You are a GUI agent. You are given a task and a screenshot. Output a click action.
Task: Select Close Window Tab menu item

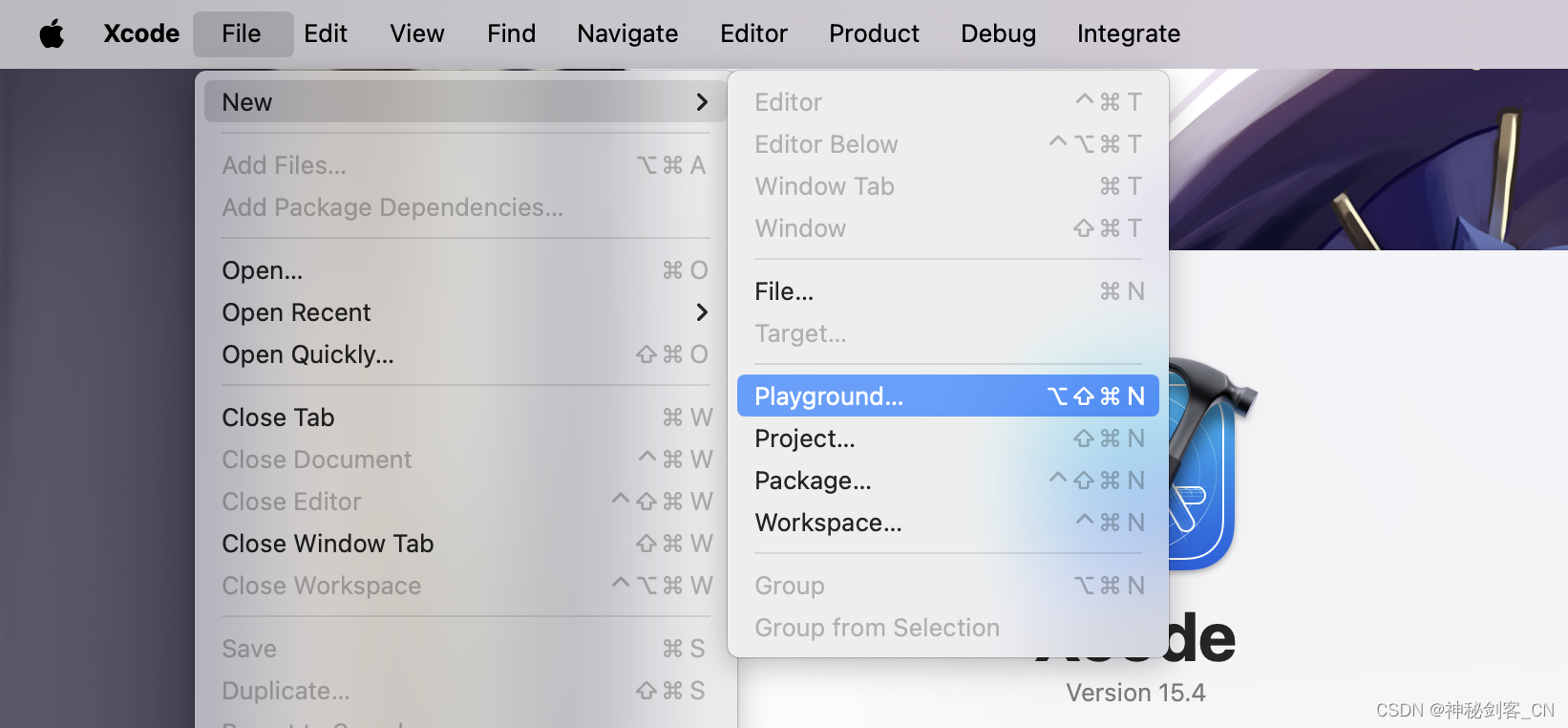[466, 544]
